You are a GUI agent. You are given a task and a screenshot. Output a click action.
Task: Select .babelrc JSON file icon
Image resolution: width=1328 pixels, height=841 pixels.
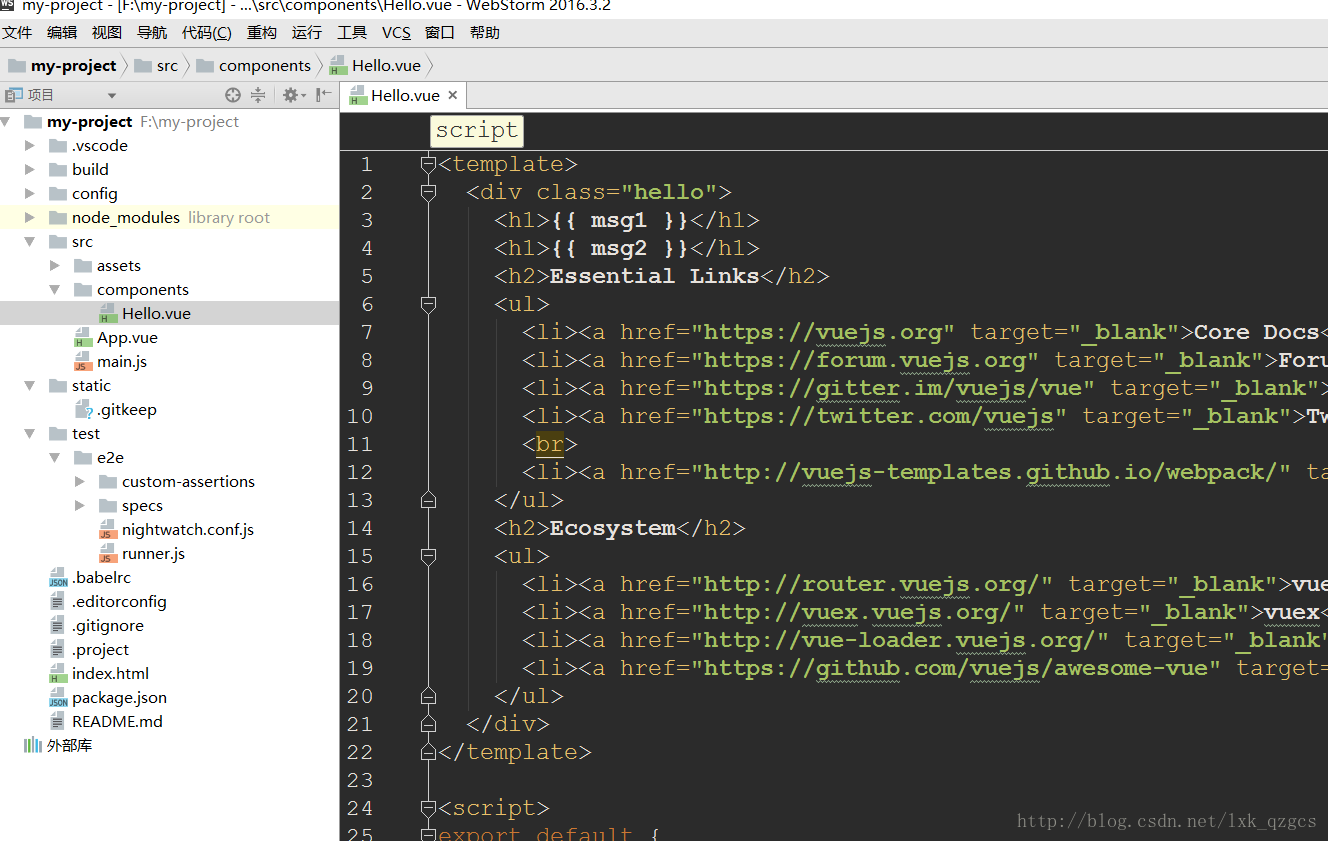click(x=59, y=578)
